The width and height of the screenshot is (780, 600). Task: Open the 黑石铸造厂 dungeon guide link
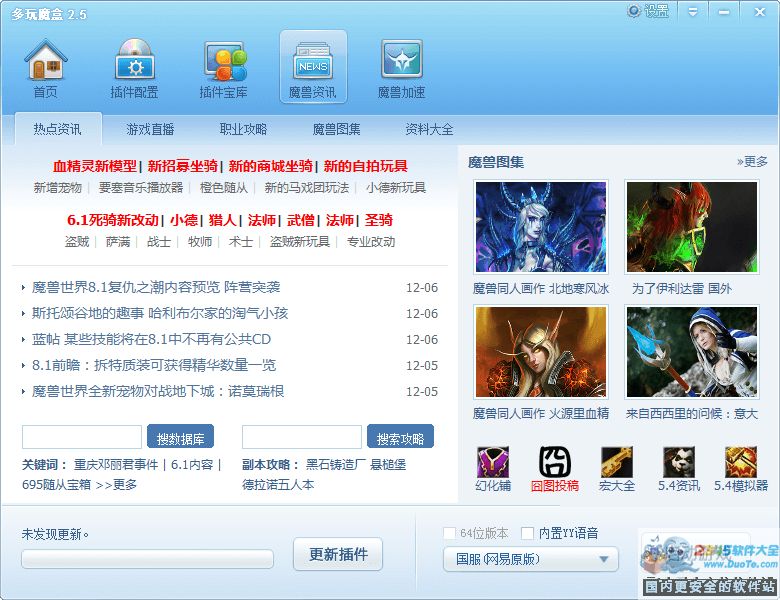(335, 465)
